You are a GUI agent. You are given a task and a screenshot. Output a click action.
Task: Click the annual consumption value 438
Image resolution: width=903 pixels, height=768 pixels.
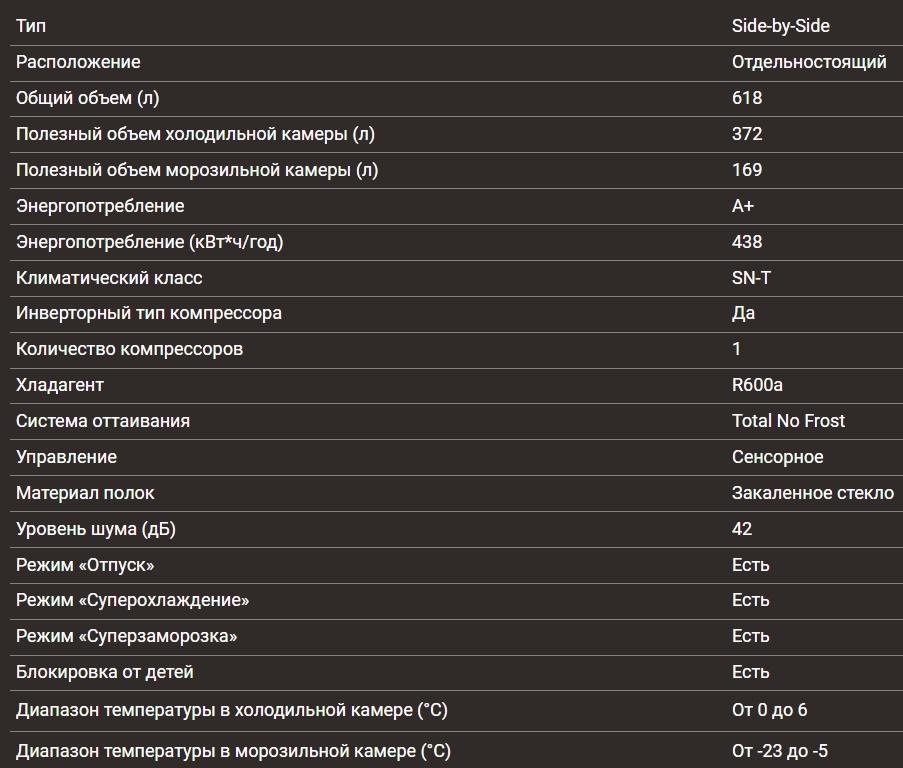click(747, 242)
